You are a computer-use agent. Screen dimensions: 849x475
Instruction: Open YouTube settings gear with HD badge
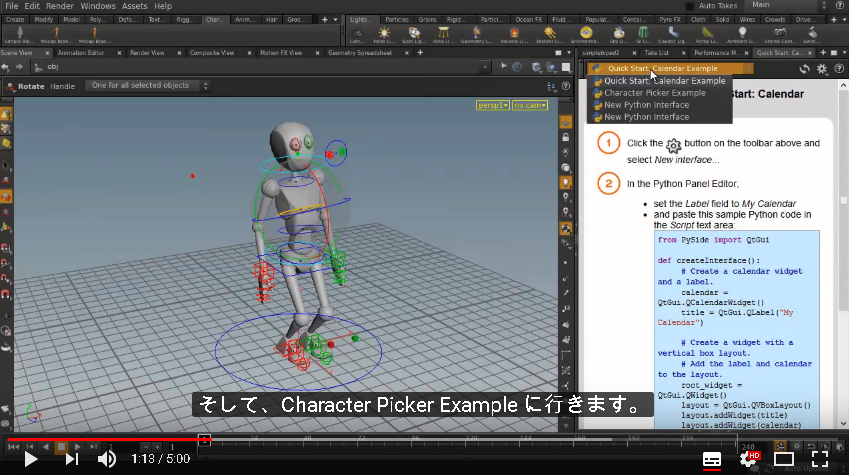coord(749,459)
